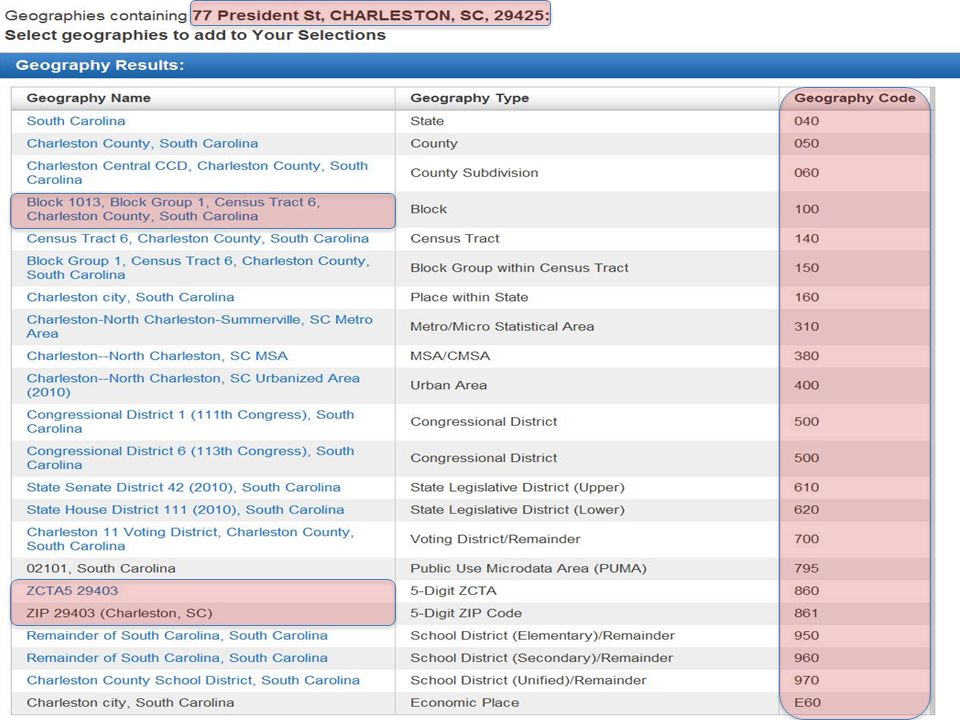Viewport: 960px width, 720px height.
Task: Click the 02101, South Carolina PUMA name
Action: click(101, 569)
